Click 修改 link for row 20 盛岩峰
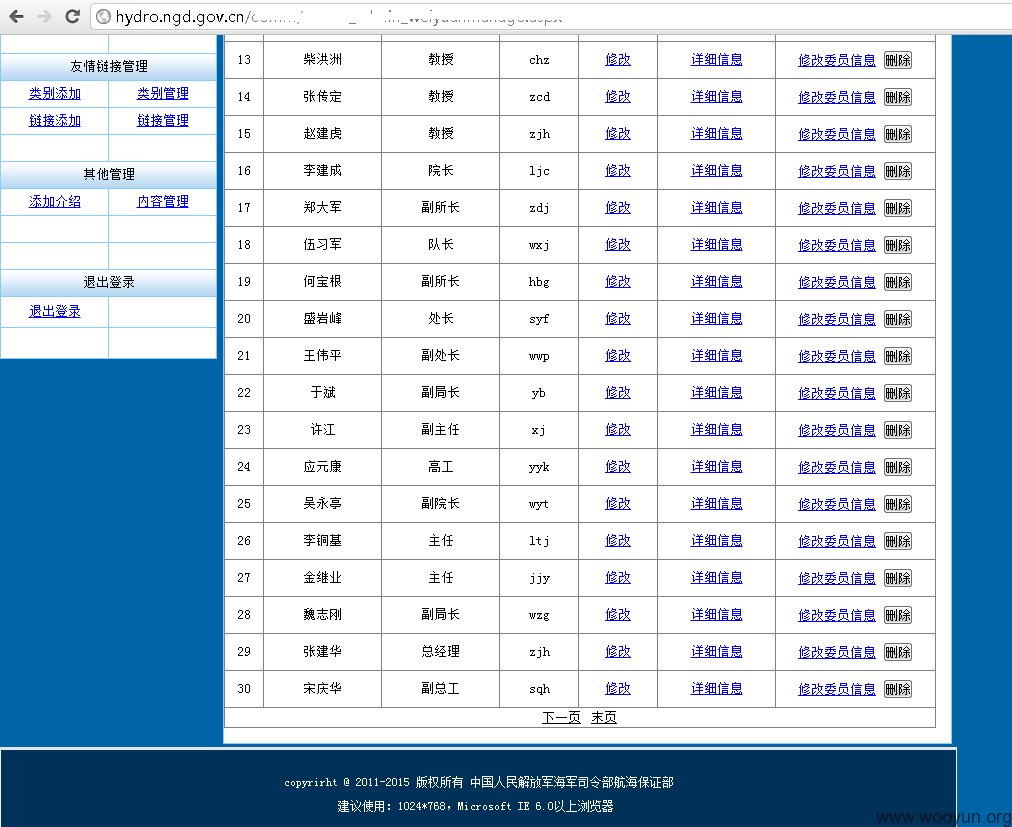Image resolution: width=1012 pixels, height=827 pixels. [x=618, y=318]
